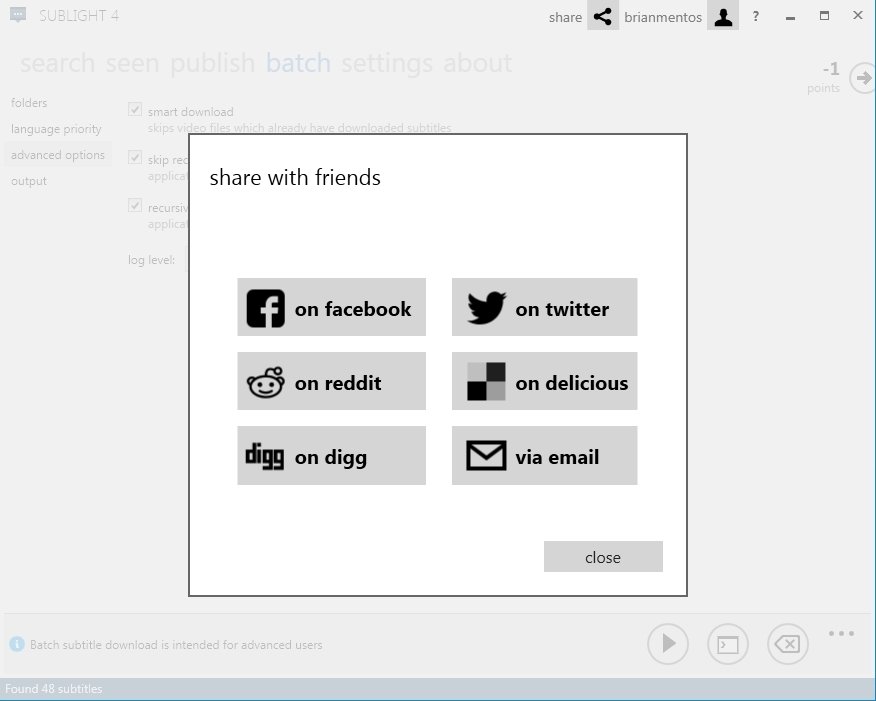Open the help question mark
The width and height of the screenshot is (876, 701).
[x=756, y=16]
